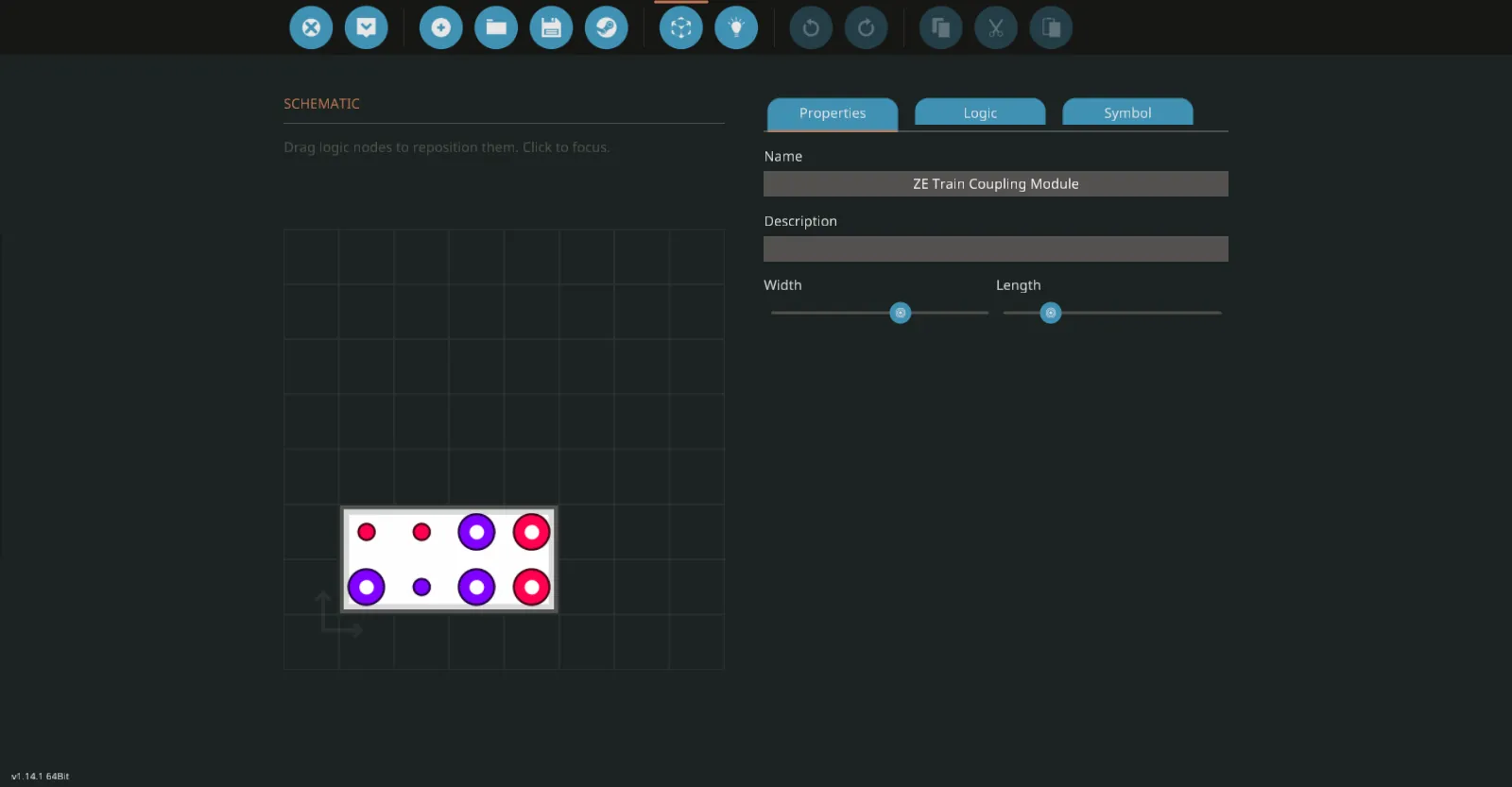1512x787 pixels.
Task: Click the copy icon
Action: click(x=940, y=27)
